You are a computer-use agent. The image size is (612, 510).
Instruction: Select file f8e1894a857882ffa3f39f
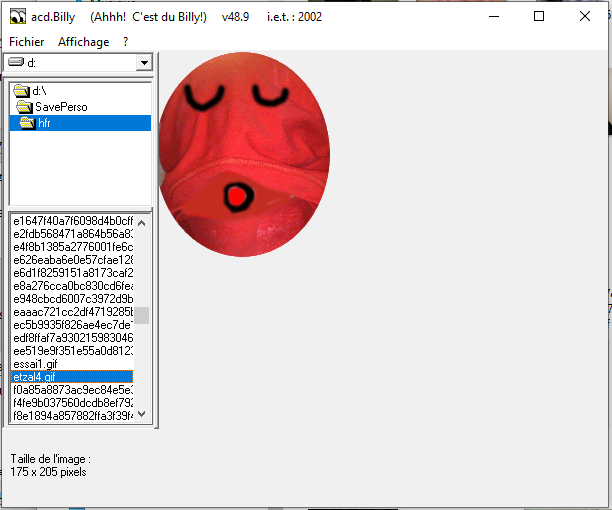(73, 416)
